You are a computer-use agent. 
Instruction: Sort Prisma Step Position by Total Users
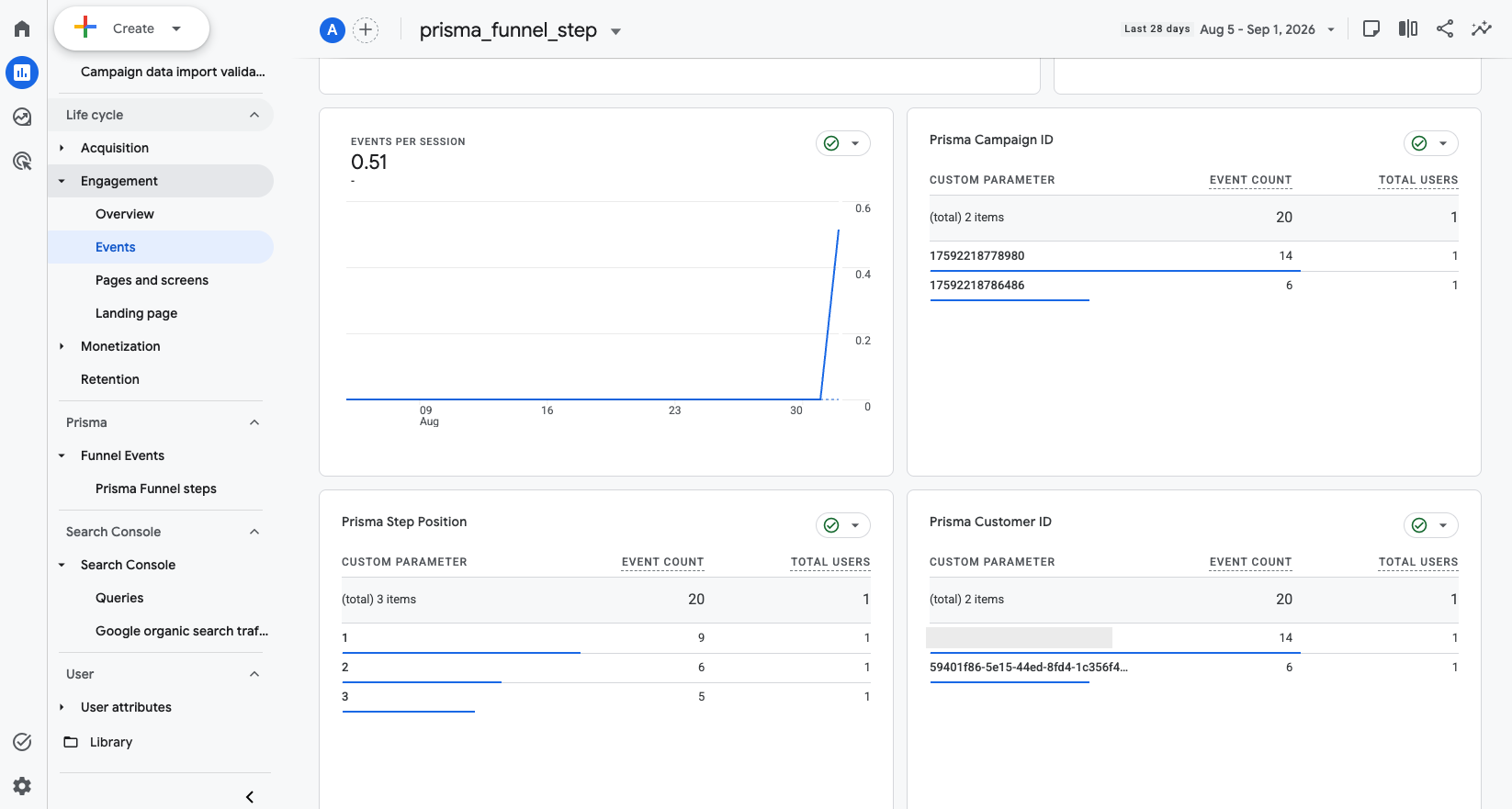pyautogui.click(x=830, y=562)
